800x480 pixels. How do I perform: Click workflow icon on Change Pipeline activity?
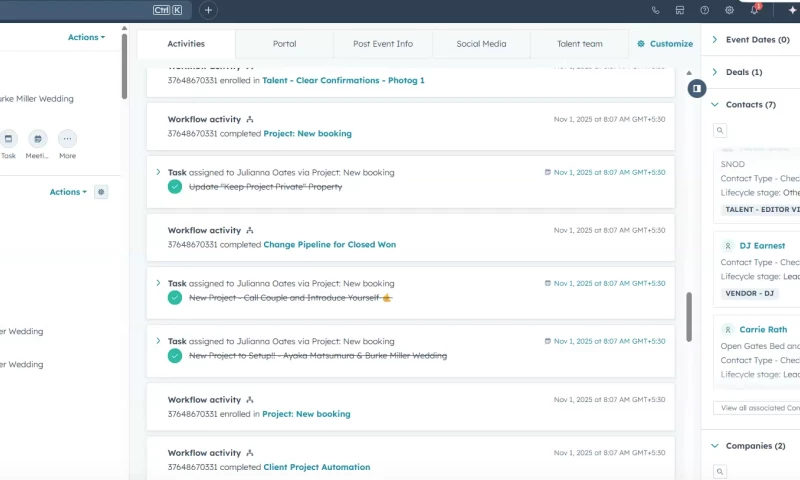249,231
